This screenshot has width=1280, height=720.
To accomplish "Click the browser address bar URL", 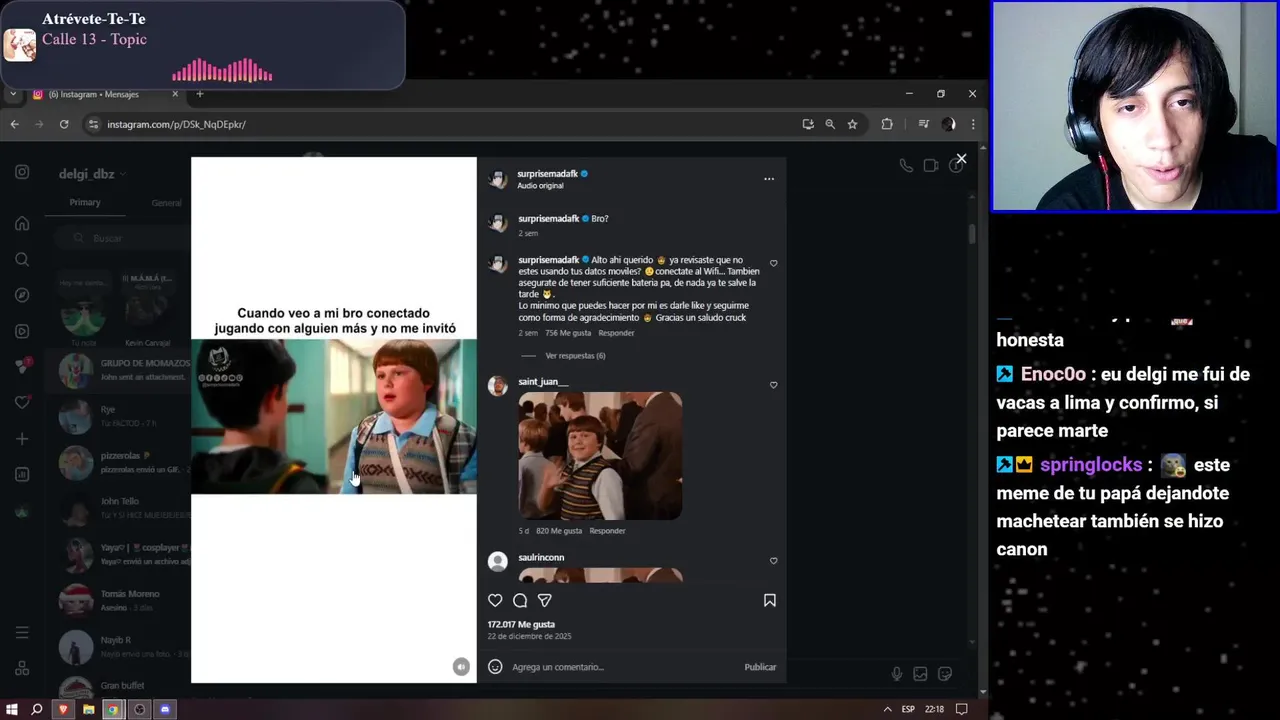I will pyautogui.click(x=176, y=124).
